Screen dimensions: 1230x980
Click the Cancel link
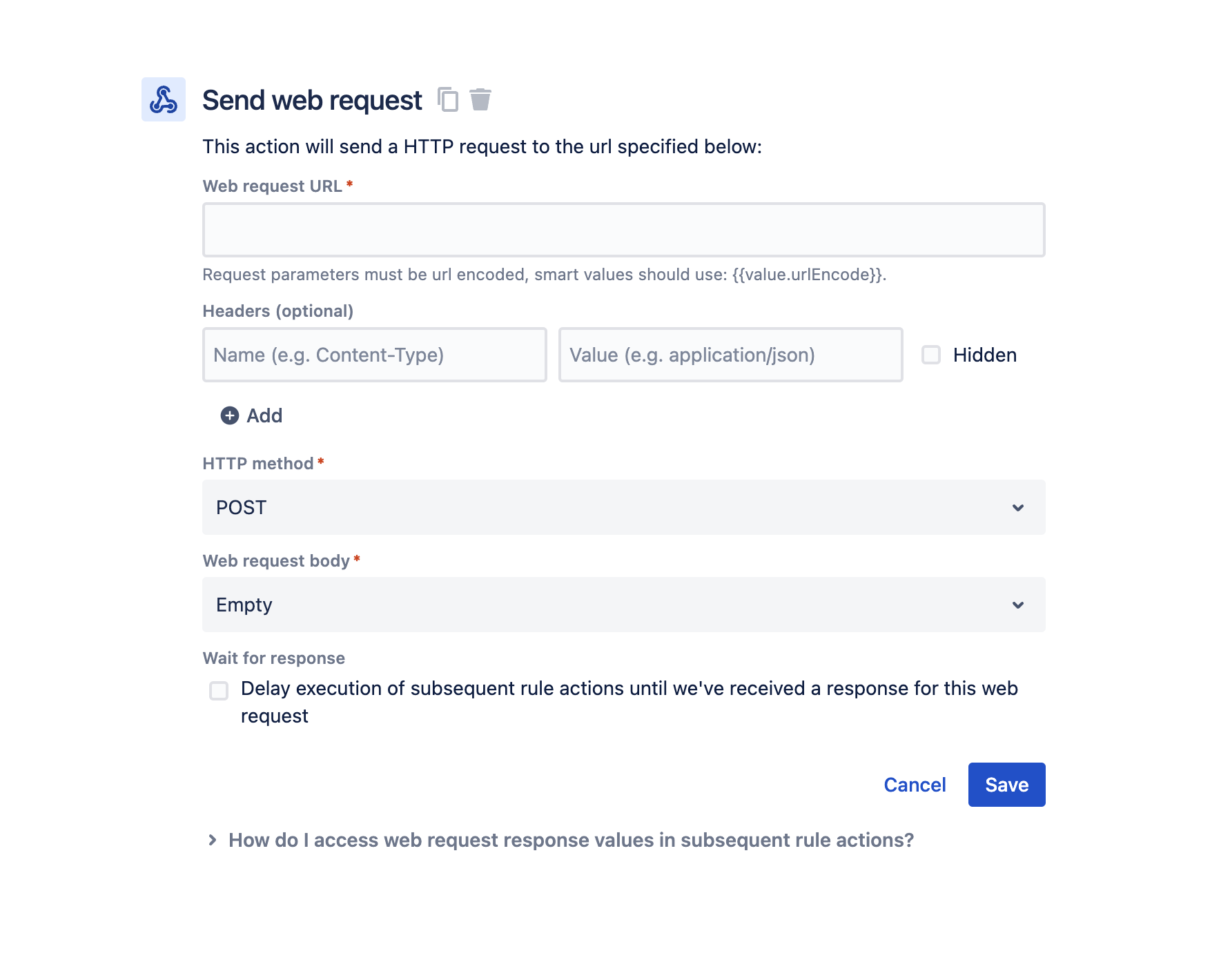[x=915, y=785]
